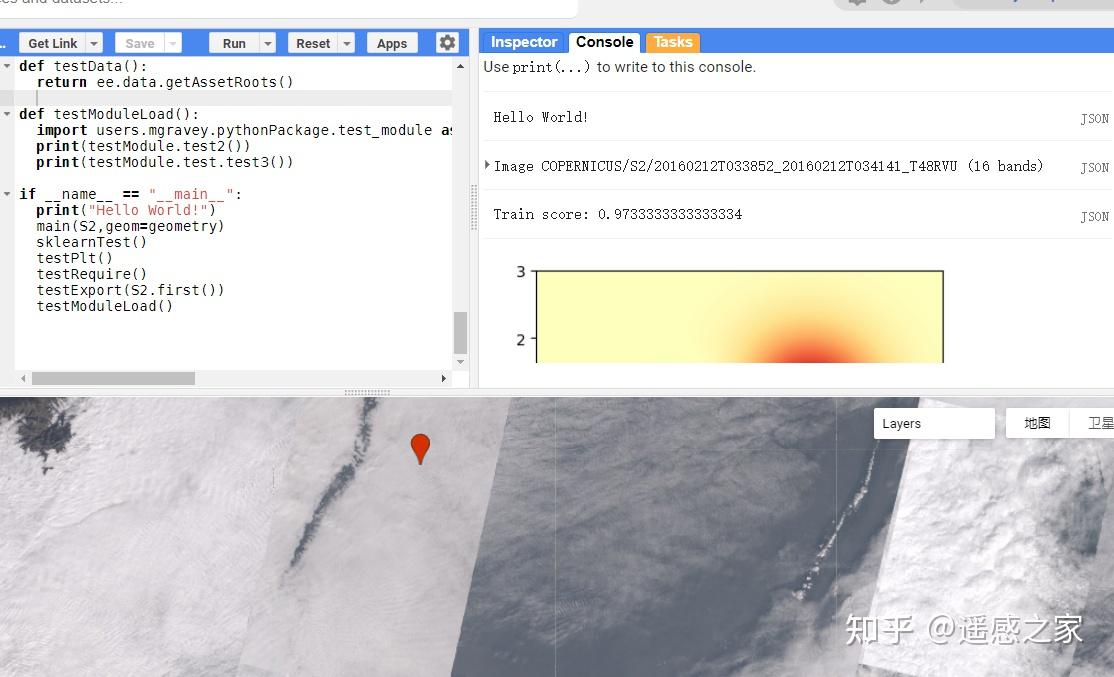Collapse the testData function fold triangle
This screenshot has width=1114, height=677.
tap(8, 66)
